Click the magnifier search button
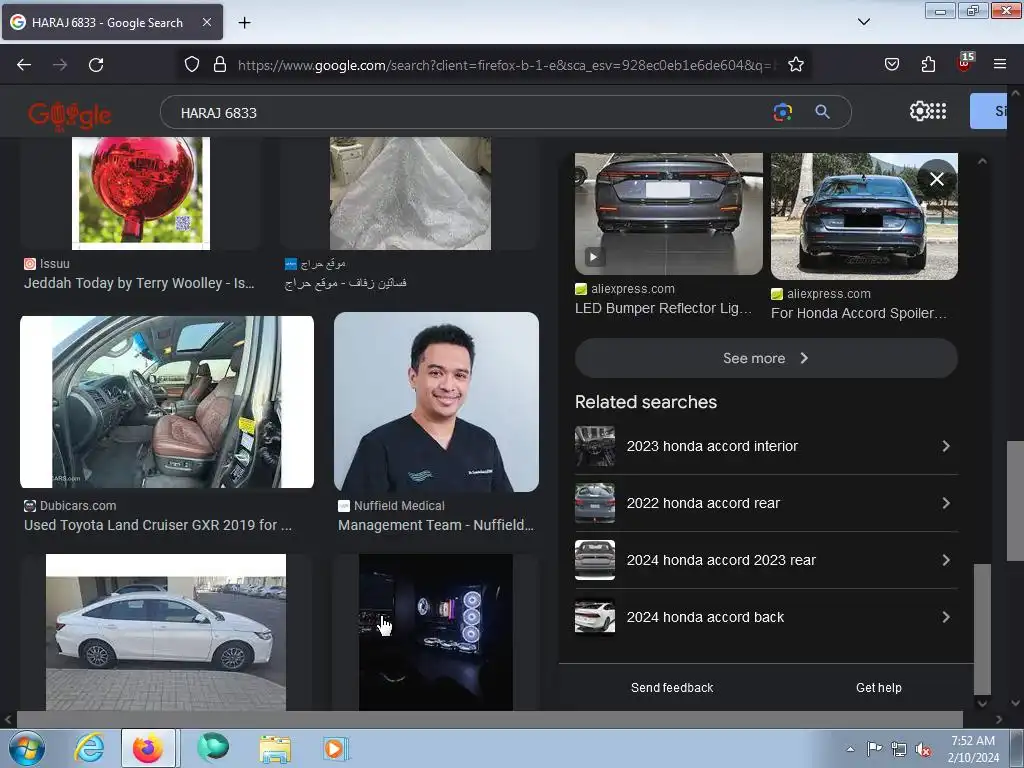 (822, 112)
